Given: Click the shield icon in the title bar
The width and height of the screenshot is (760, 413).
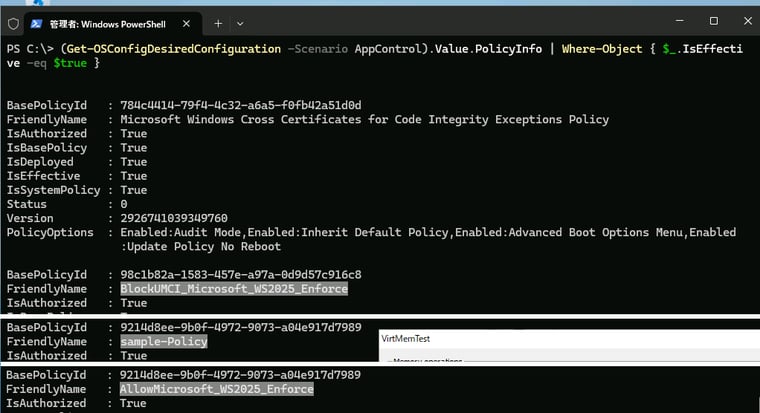Looking at the screenshot, I should (x=13, y=24).
